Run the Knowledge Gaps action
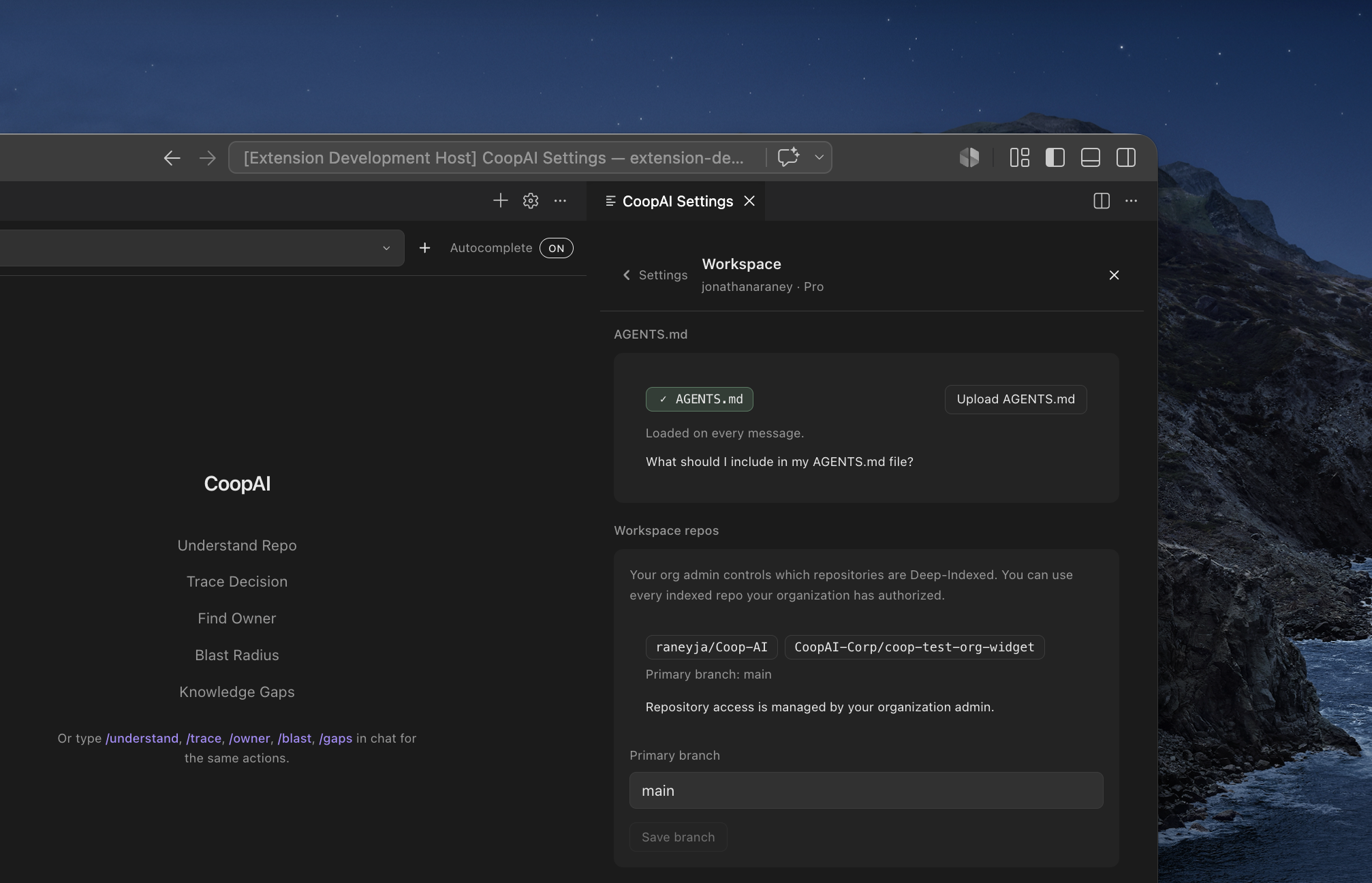 pos(237,692)
